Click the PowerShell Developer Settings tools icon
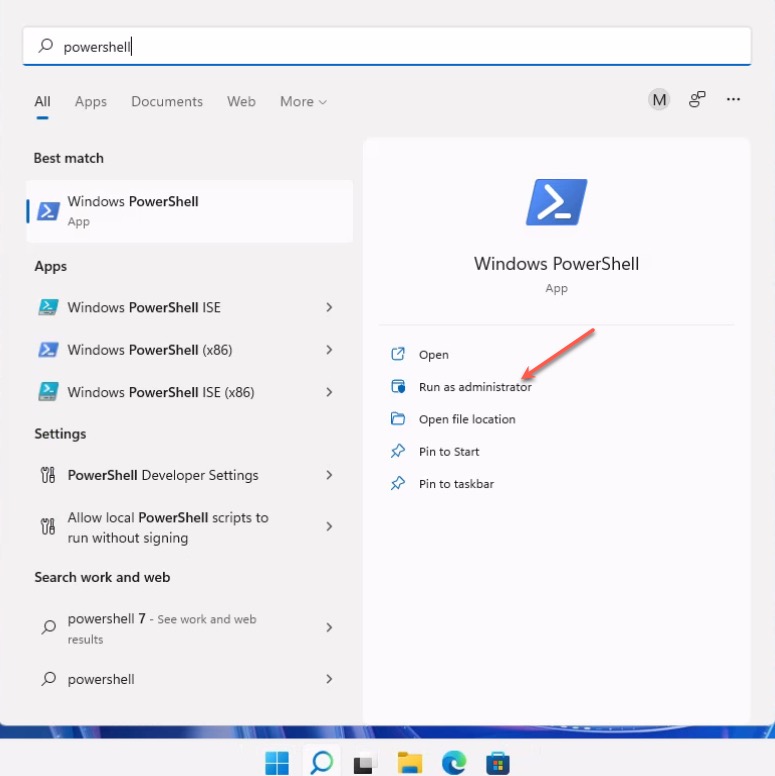Image resolution: width=775 pixels, height=776 pixels. (48, 475)
